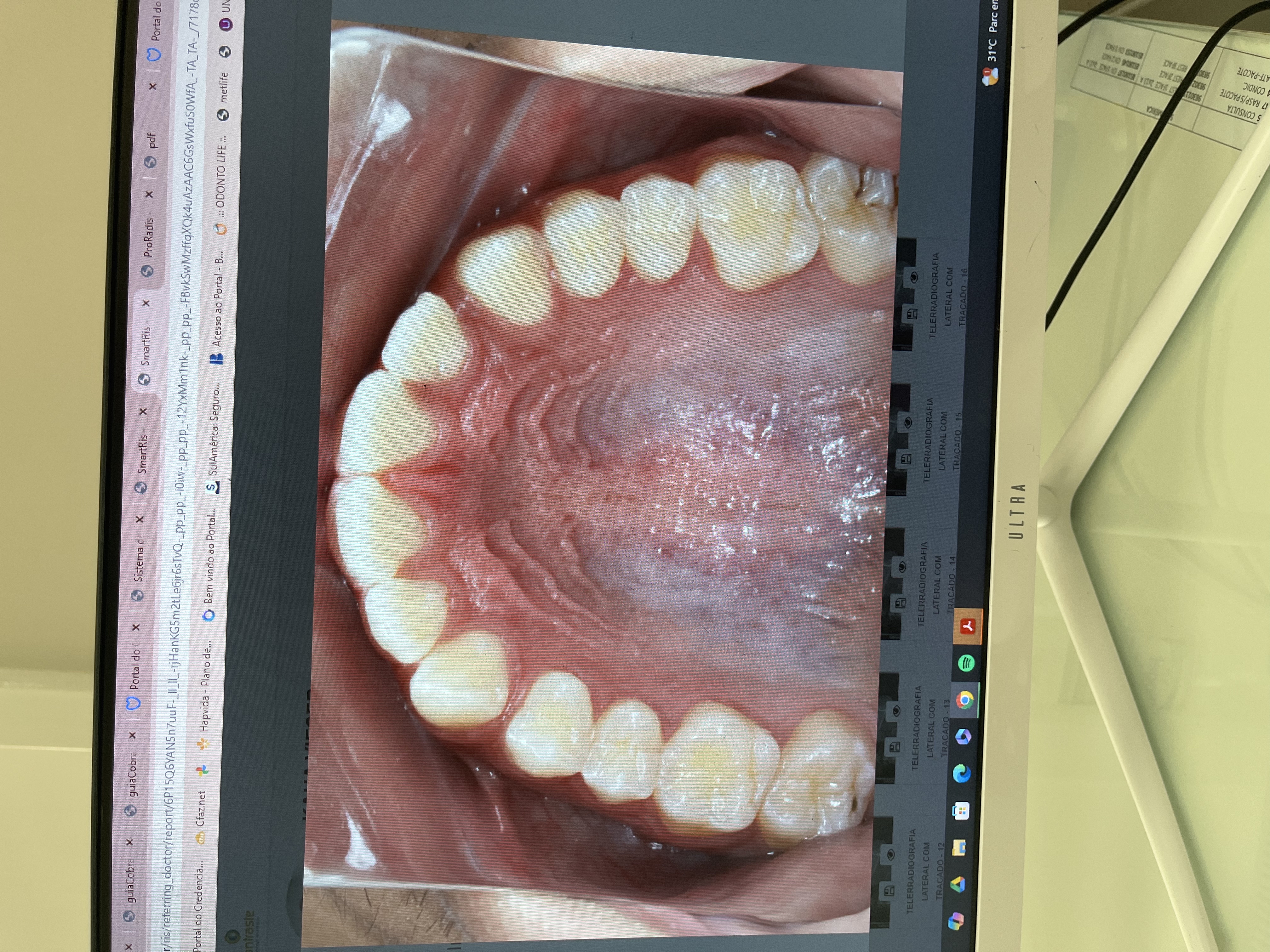Launch Microsoft Edge from the taskbar
This screenshot has height=952, width=1270.
(962, 773)
